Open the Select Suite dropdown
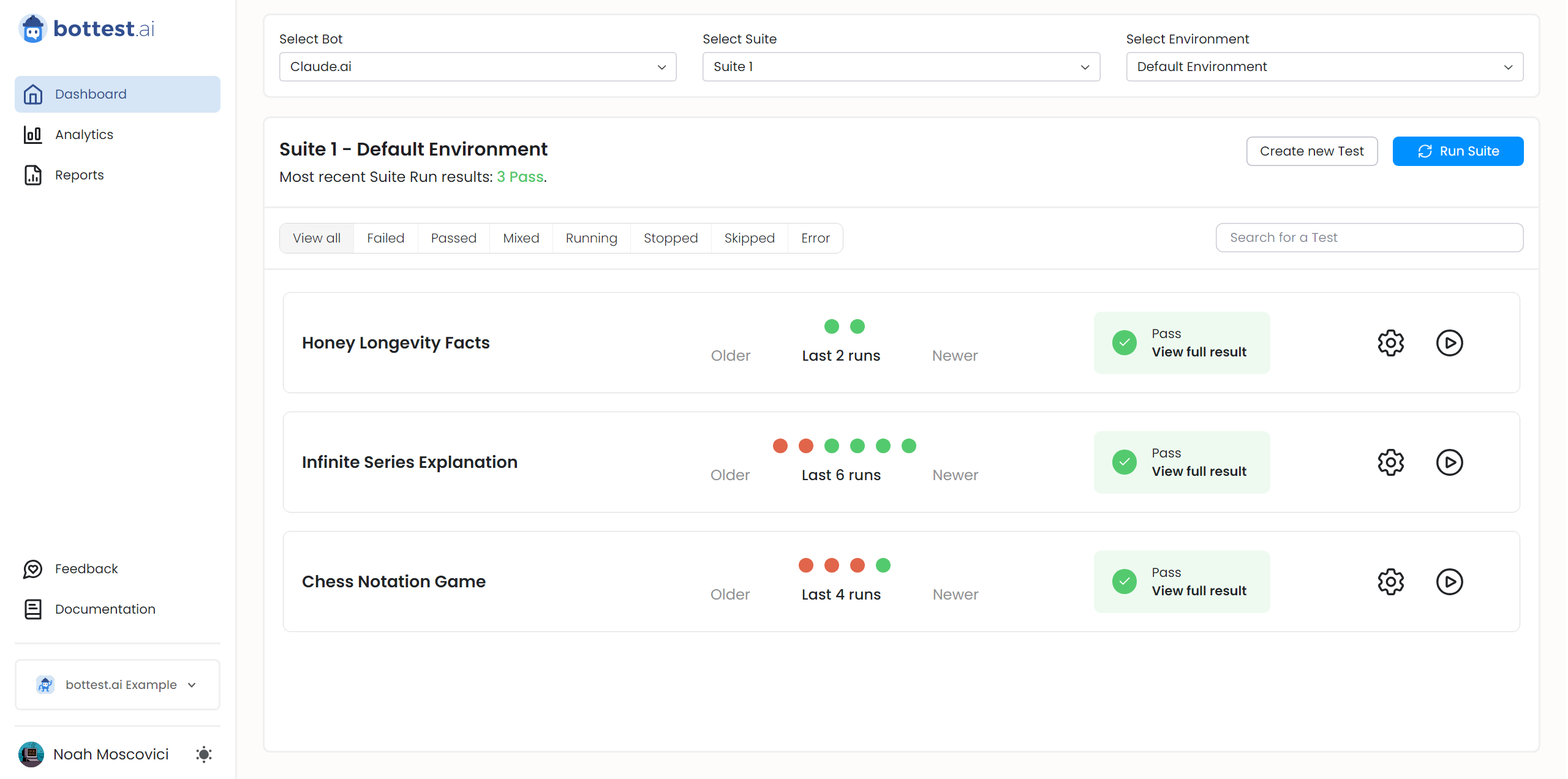 (900, 67)
